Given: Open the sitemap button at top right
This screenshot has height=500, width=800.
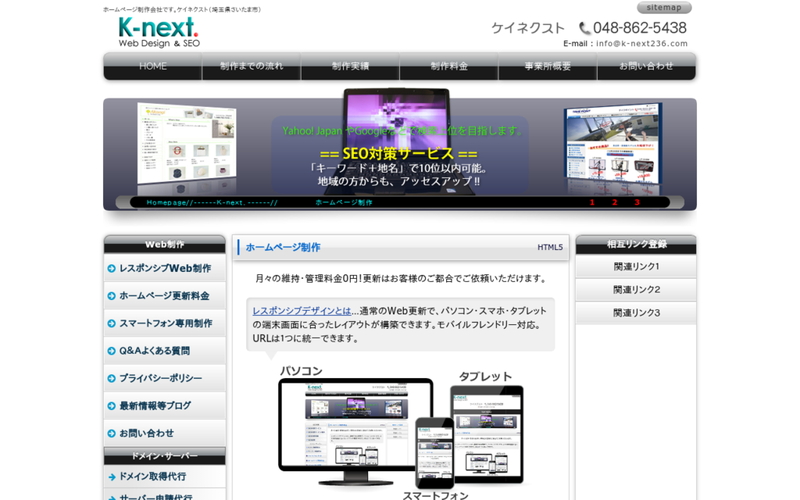Looking at the screenshot, I should pyautogui.click(x=663, y=7).
